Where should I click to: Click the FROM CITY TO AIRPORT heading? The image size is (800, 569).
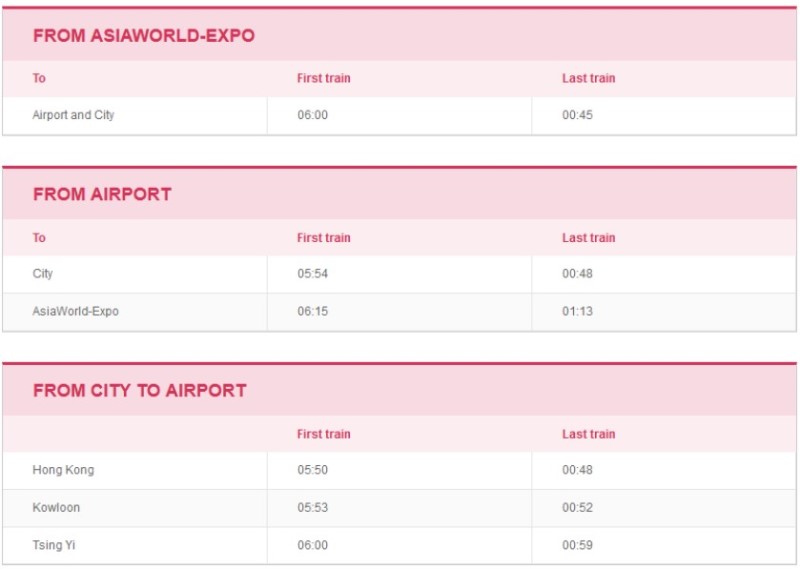click(140, 391)
